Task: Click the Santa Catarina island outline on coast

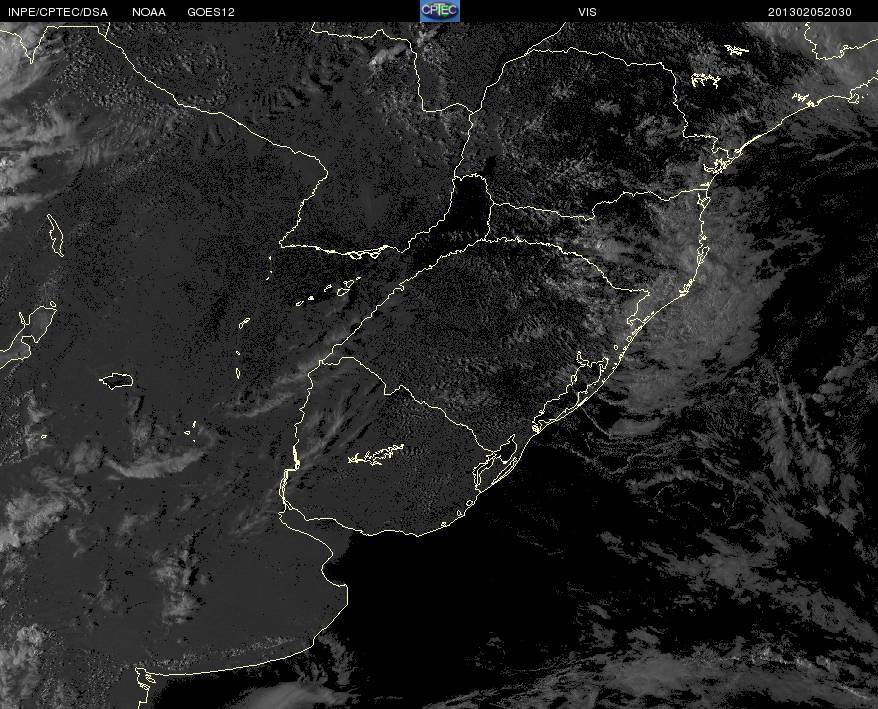Action: 702,251
